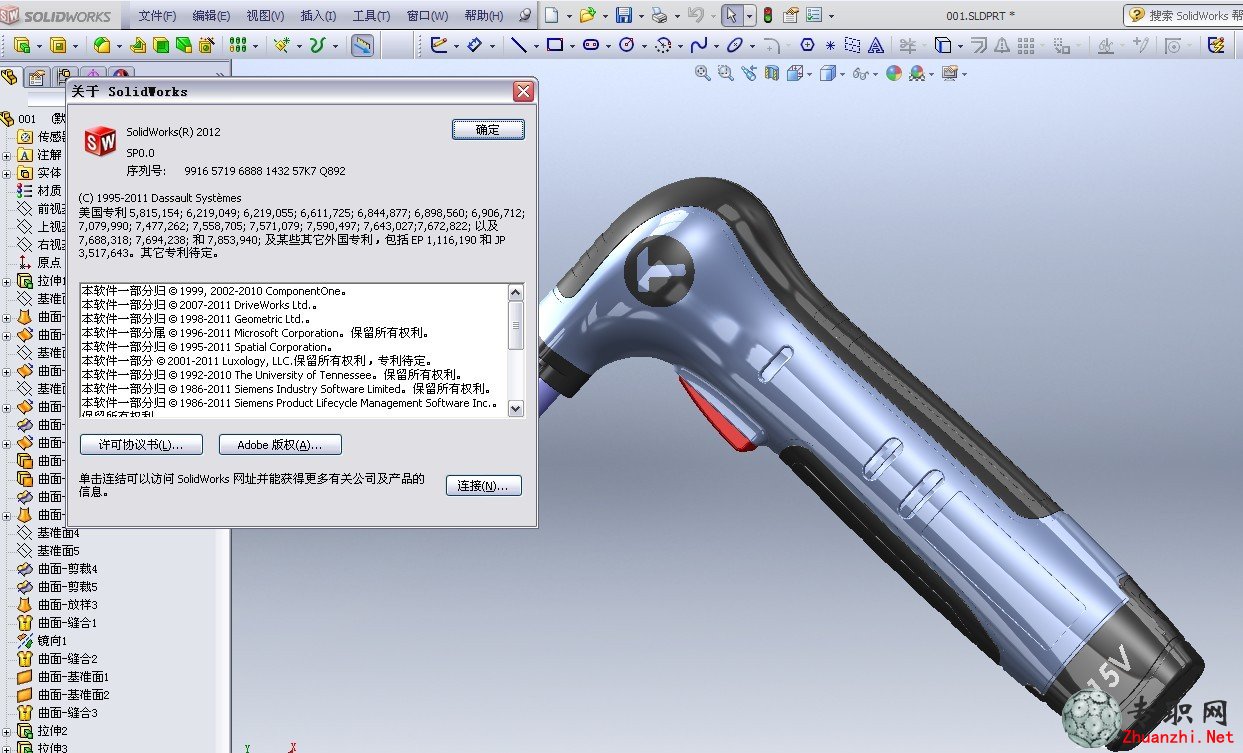Click the Smart Dimension tool
This screenshot has height=753, width=1243.
pyautogui.click(x=474, y=45)
